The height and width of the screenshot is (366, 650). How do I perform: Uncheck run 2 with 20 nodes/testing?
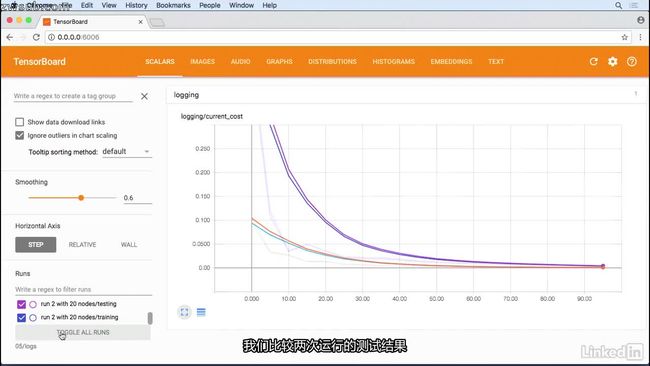pyautogui.click(x=22, y=304)
